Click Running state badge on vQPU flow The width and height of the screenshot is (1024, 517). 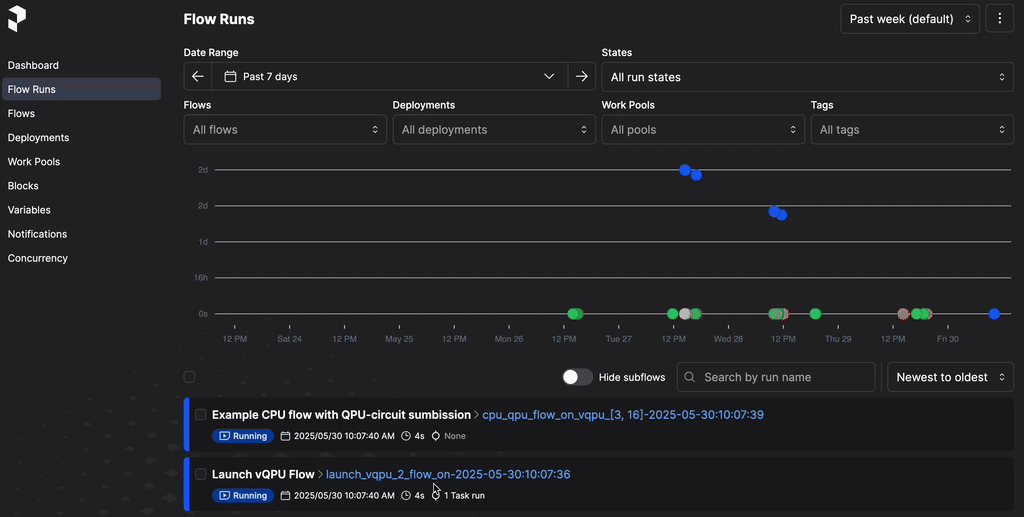[x=243, y=495]
